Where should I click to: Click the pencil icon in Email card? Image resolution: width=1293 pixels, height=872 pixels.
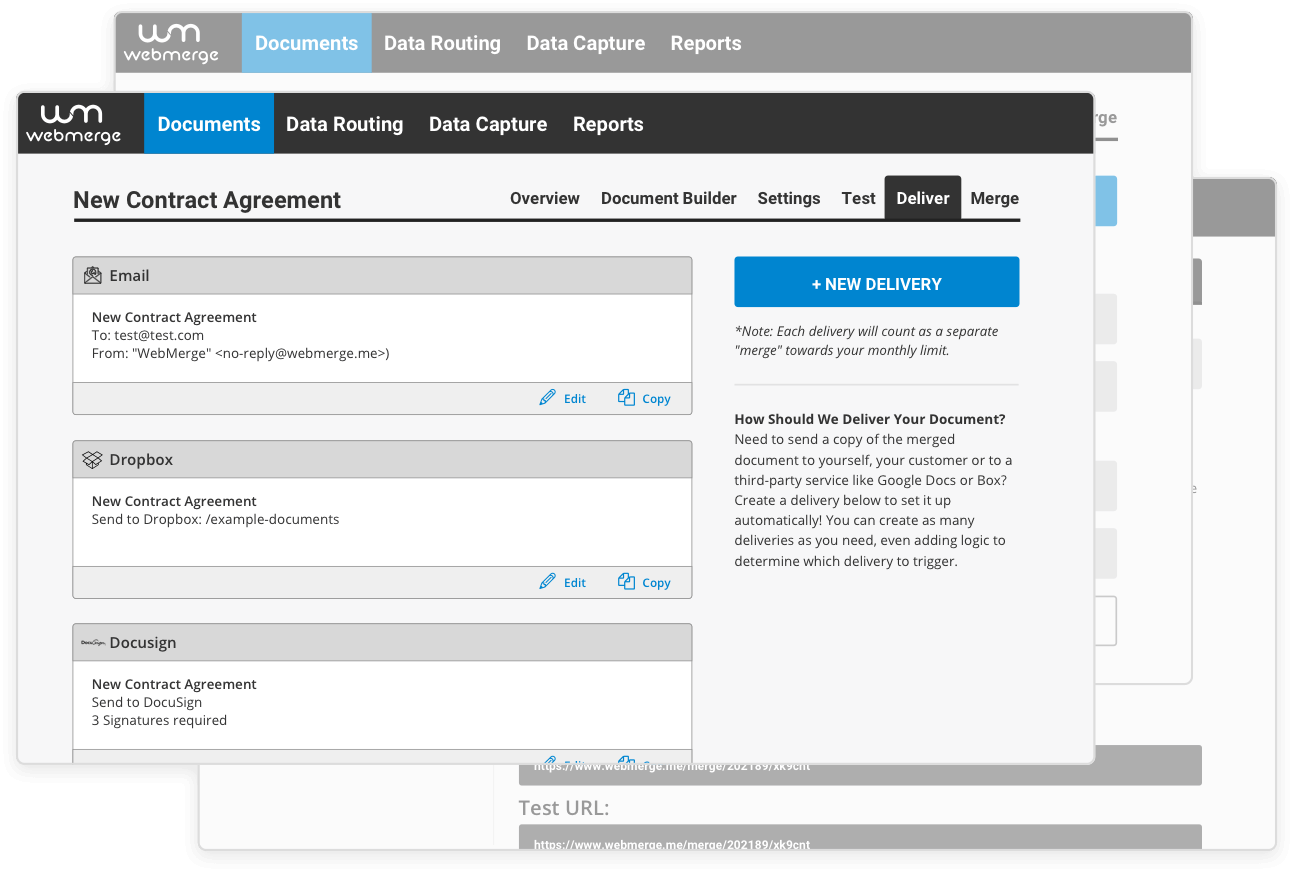pyautogui.click(x=547, y=398)
